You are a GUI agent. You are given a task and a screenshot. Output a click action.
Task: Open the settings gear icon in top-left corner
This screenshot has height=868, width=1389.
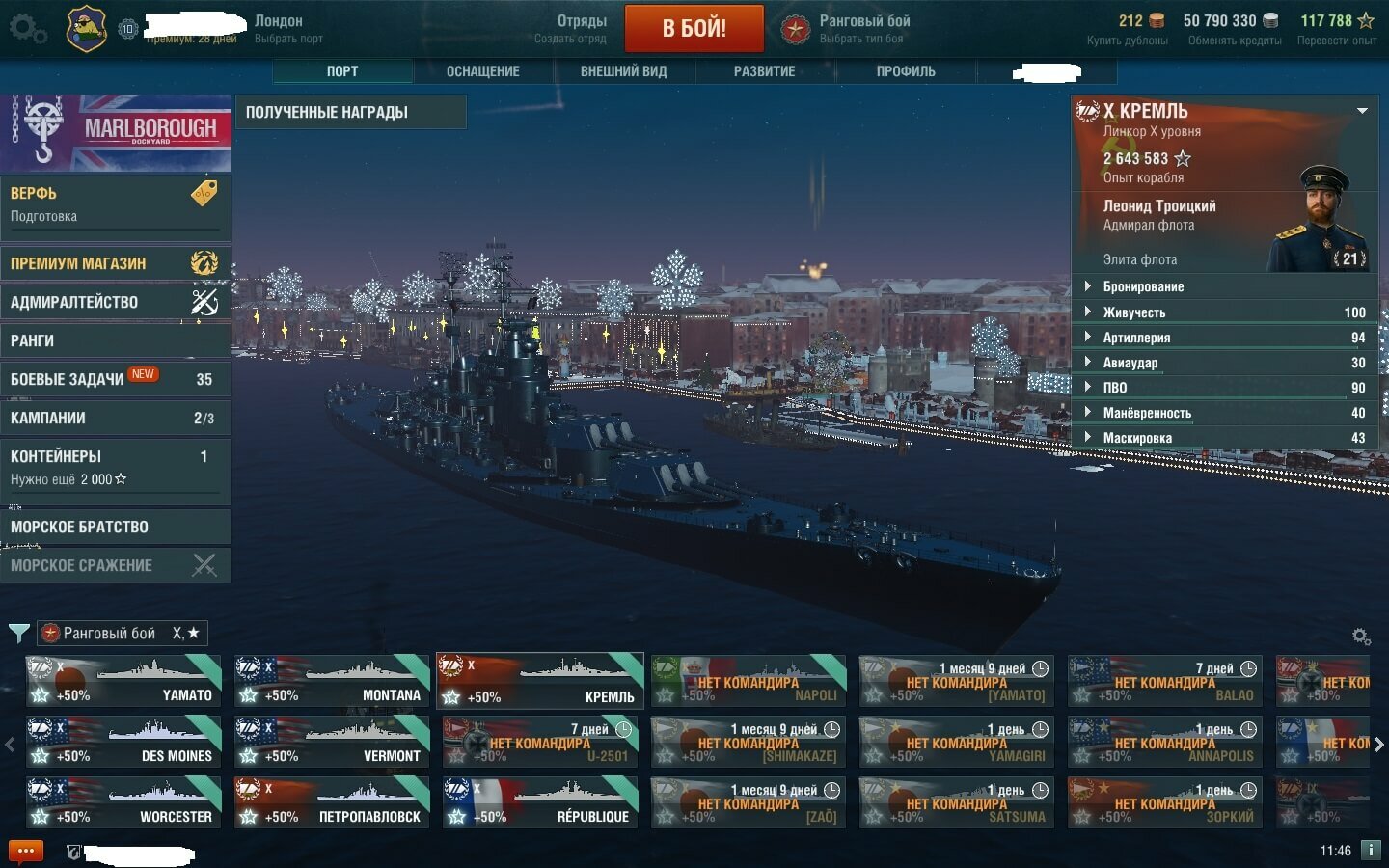[x=27, y=28]
